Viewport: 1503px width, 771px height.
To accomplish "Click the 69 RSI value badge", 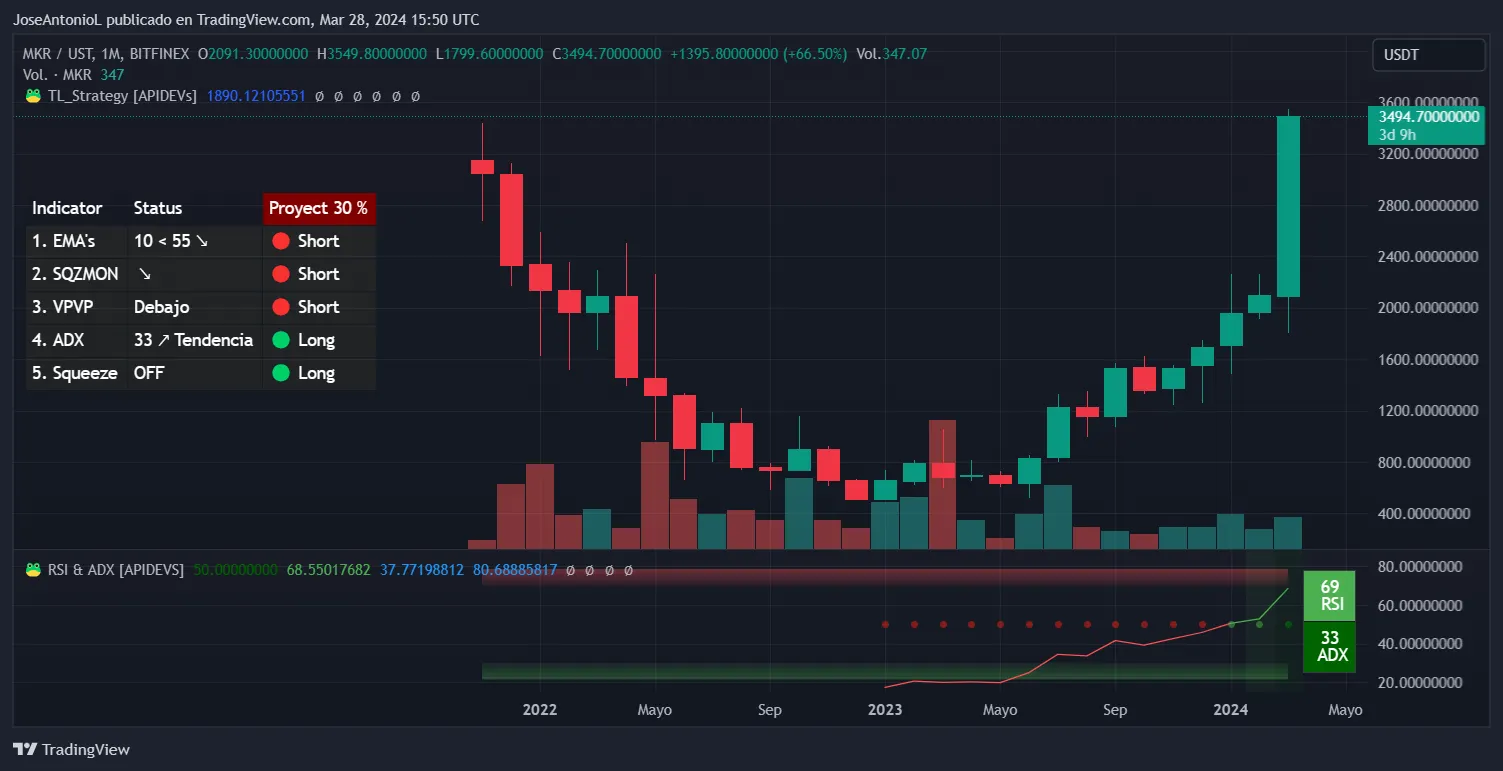I will click(1329, 596).
